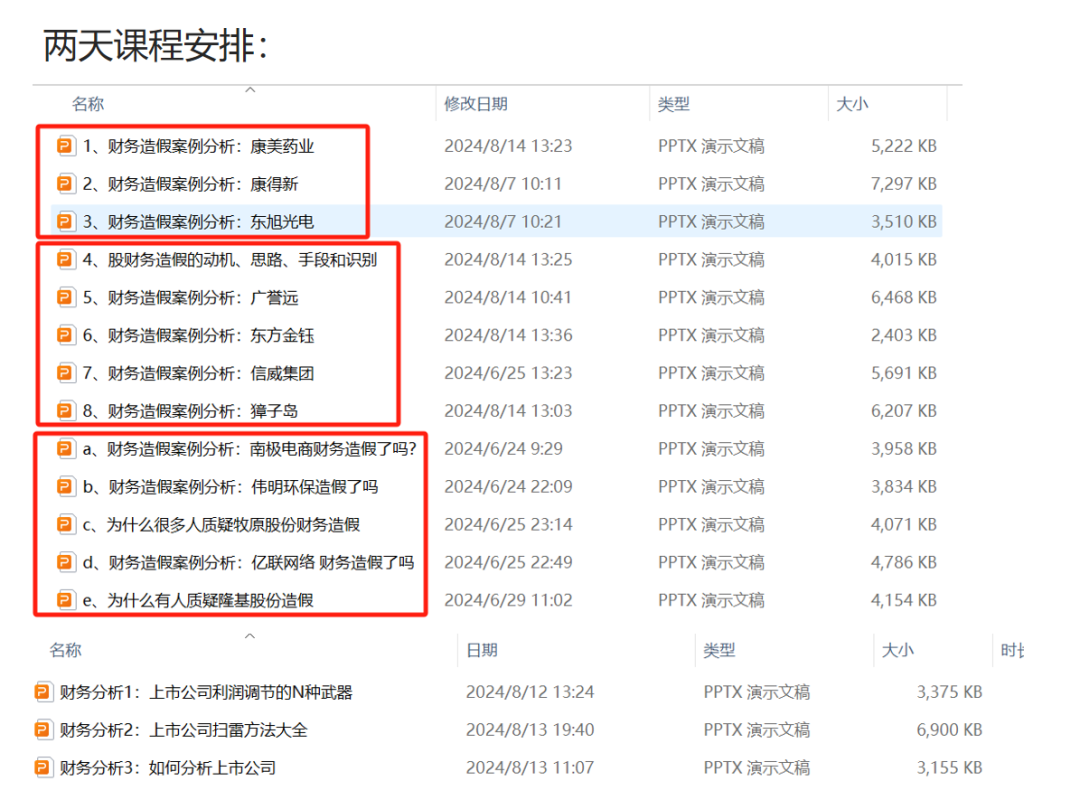Select file name e、为什么有人质疑隆基股份造假
This screenshot has width=1080, height=800.
point(198,600)
